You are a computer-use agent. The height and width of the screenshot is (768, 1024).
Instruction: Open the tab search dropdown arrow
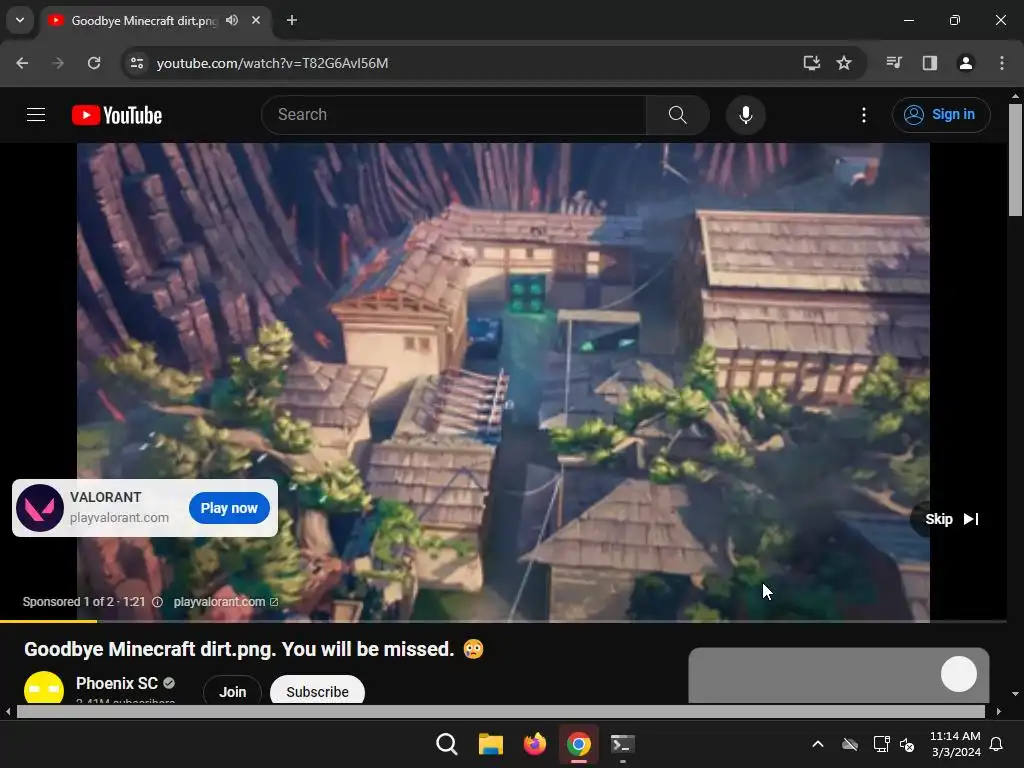20,20
